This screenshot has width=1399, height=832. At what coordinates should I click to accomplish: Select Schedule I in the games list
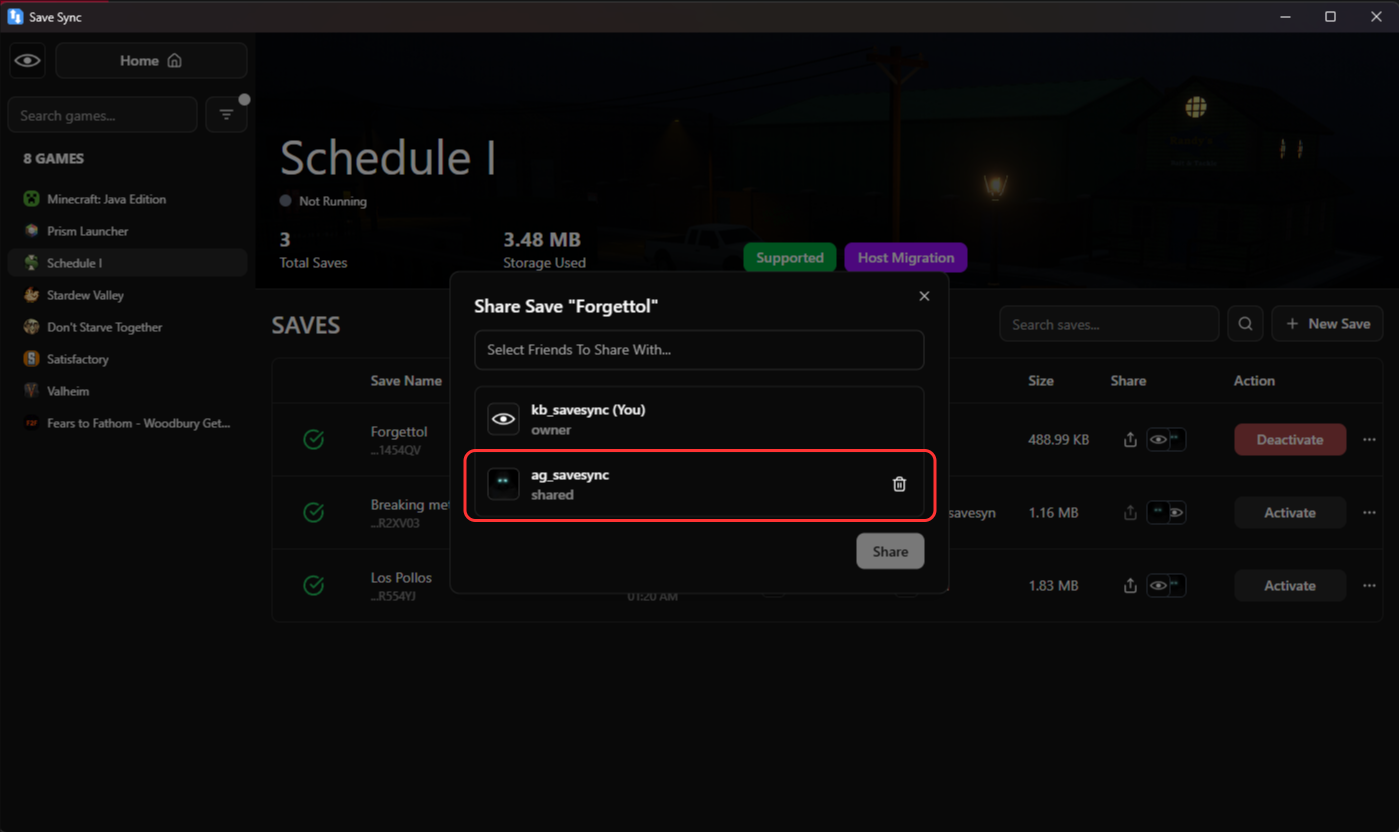127,263
